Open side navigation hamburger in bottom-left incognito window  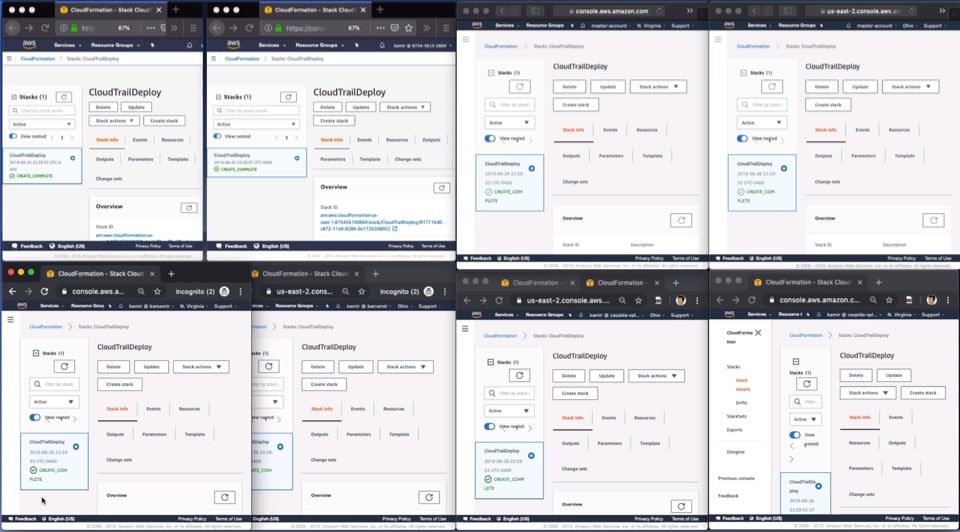pos(10,320)
